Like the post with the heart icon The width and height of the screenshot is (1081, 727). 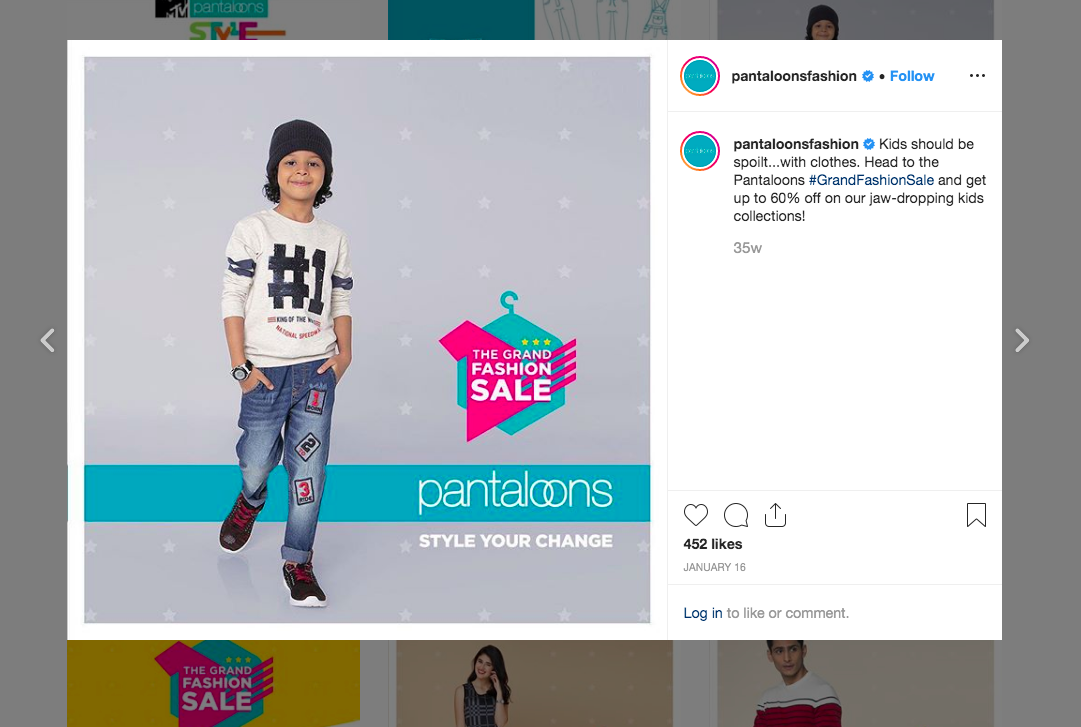[696, 515]
